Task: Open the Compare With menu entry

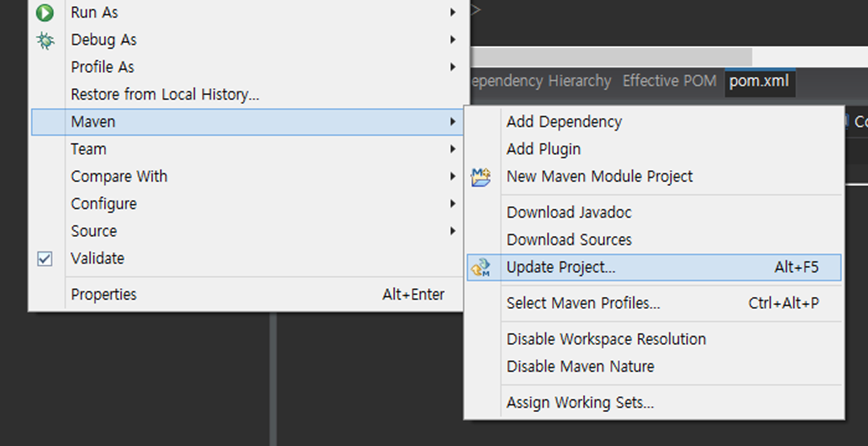Action: [x=247, y=177]
